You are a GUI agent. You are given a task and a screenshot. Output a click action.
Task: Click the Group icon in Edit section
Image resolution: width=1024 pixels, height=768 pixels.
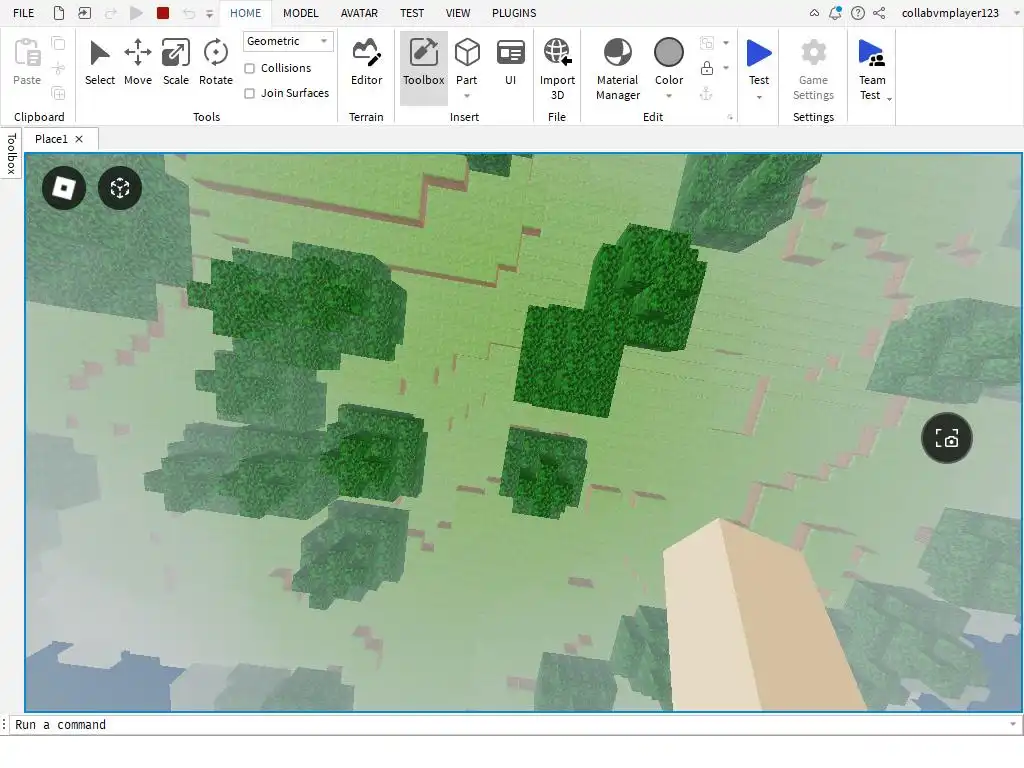click(x=707, y=43)
